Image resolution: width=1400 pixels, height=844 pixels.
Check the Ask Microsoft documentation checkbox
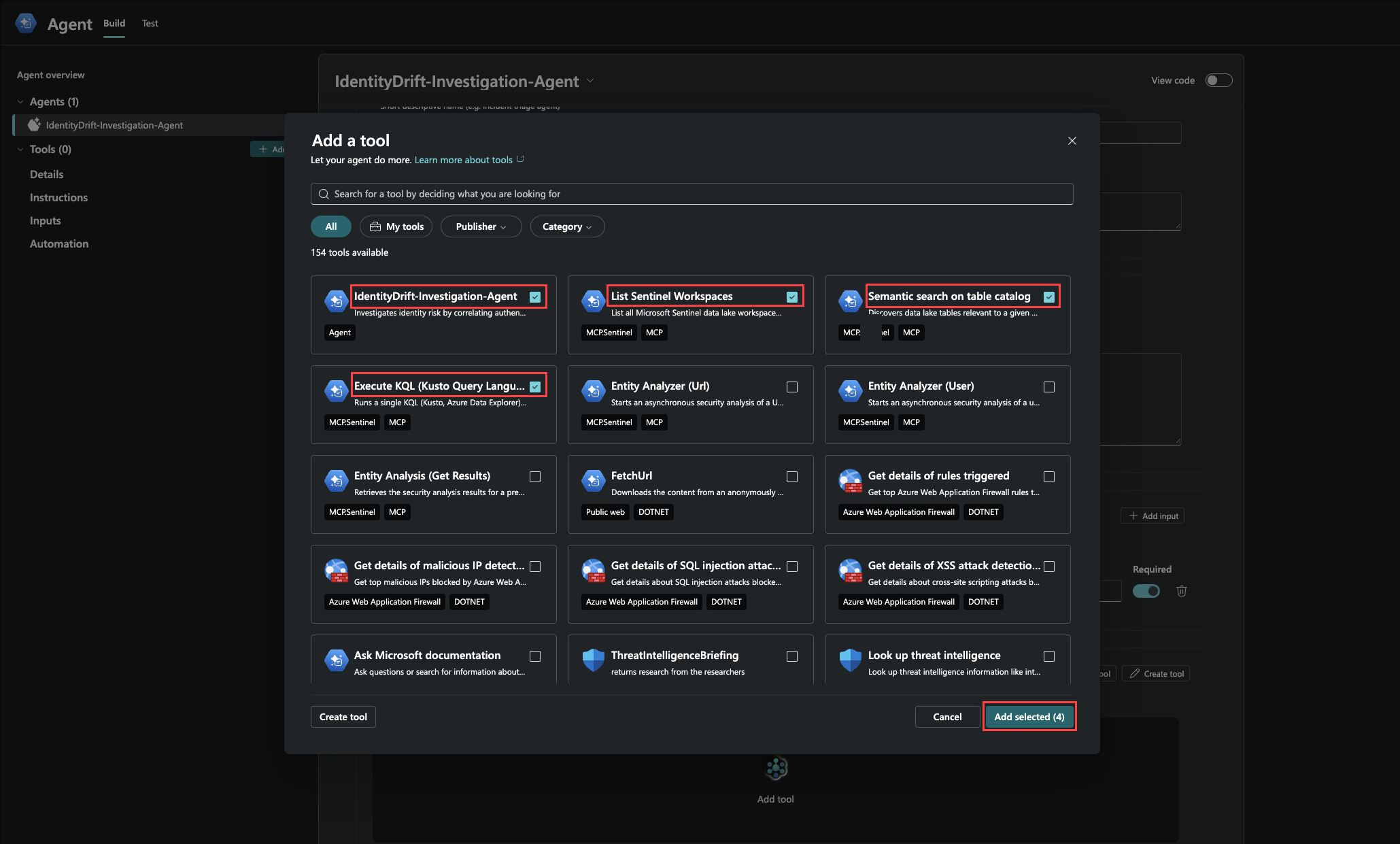(x=535, y=656)
